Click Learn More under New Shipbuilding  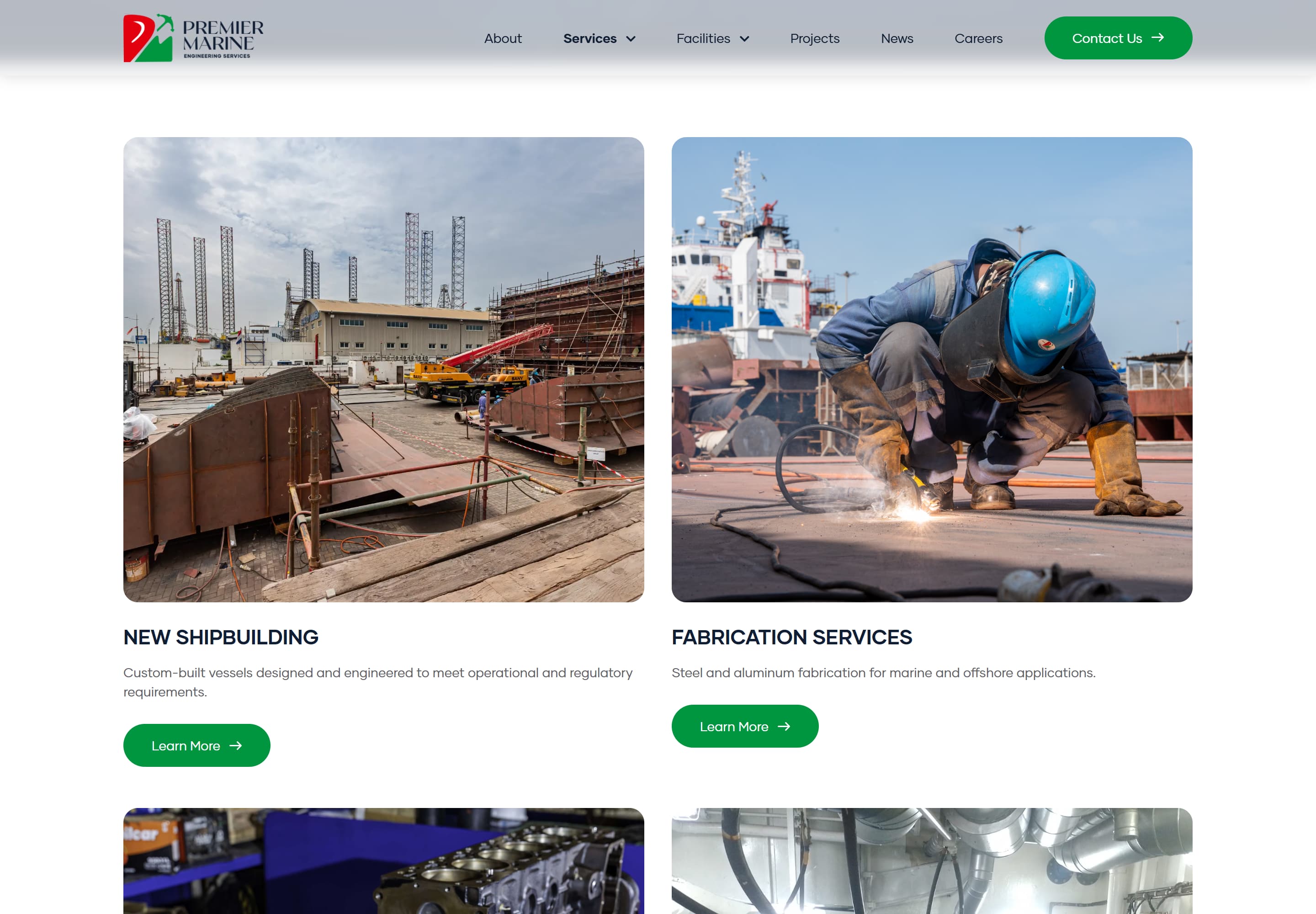click(196, 746)
